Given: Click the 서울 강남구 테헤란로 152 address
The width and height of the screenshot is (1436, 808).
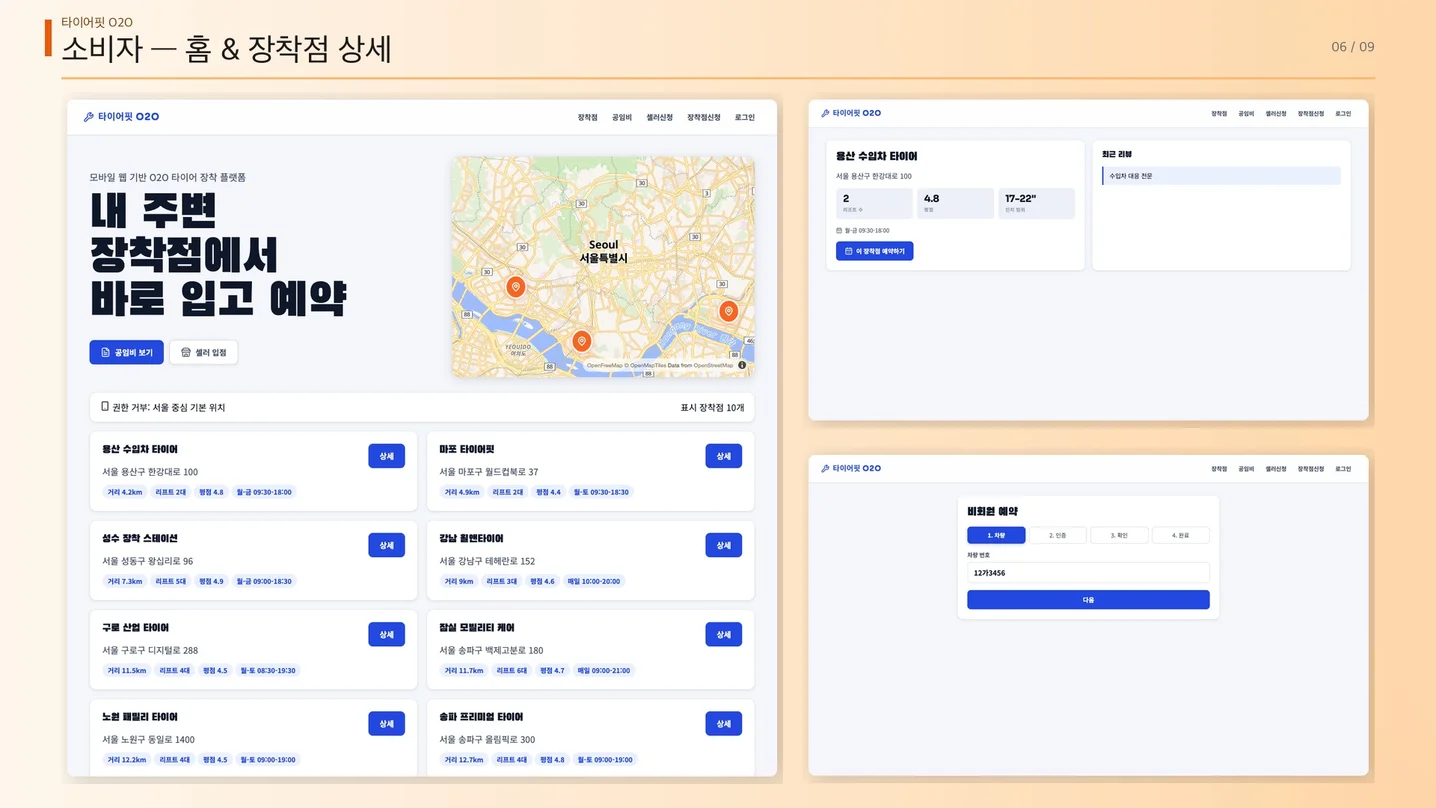Looking at the screenshot, I should coord(487,561).
